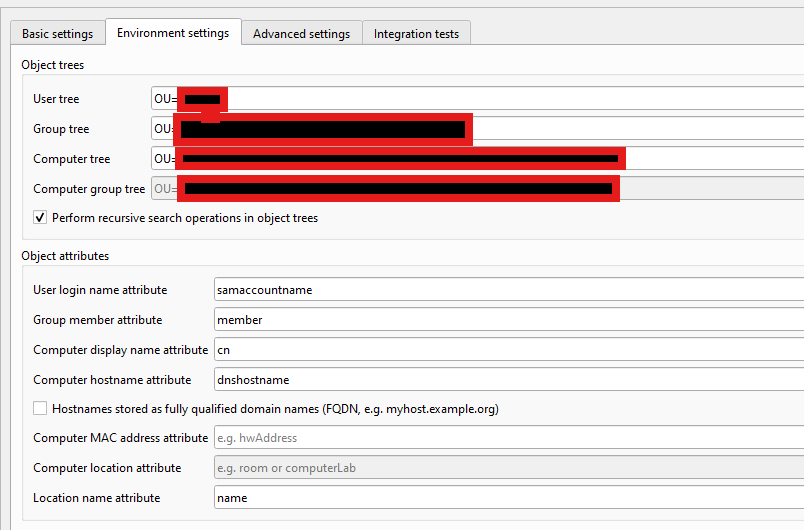Screen dimensions: 804x530
Task: Edit the User login name attribute field
Action: point(509,290)
